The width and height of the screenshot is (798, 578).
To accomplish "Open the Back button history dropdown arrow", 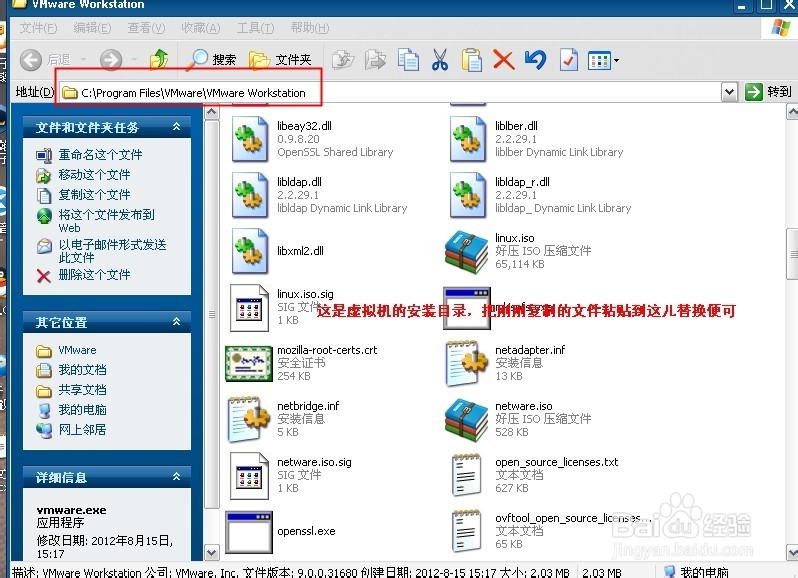I will click(83, 60).
